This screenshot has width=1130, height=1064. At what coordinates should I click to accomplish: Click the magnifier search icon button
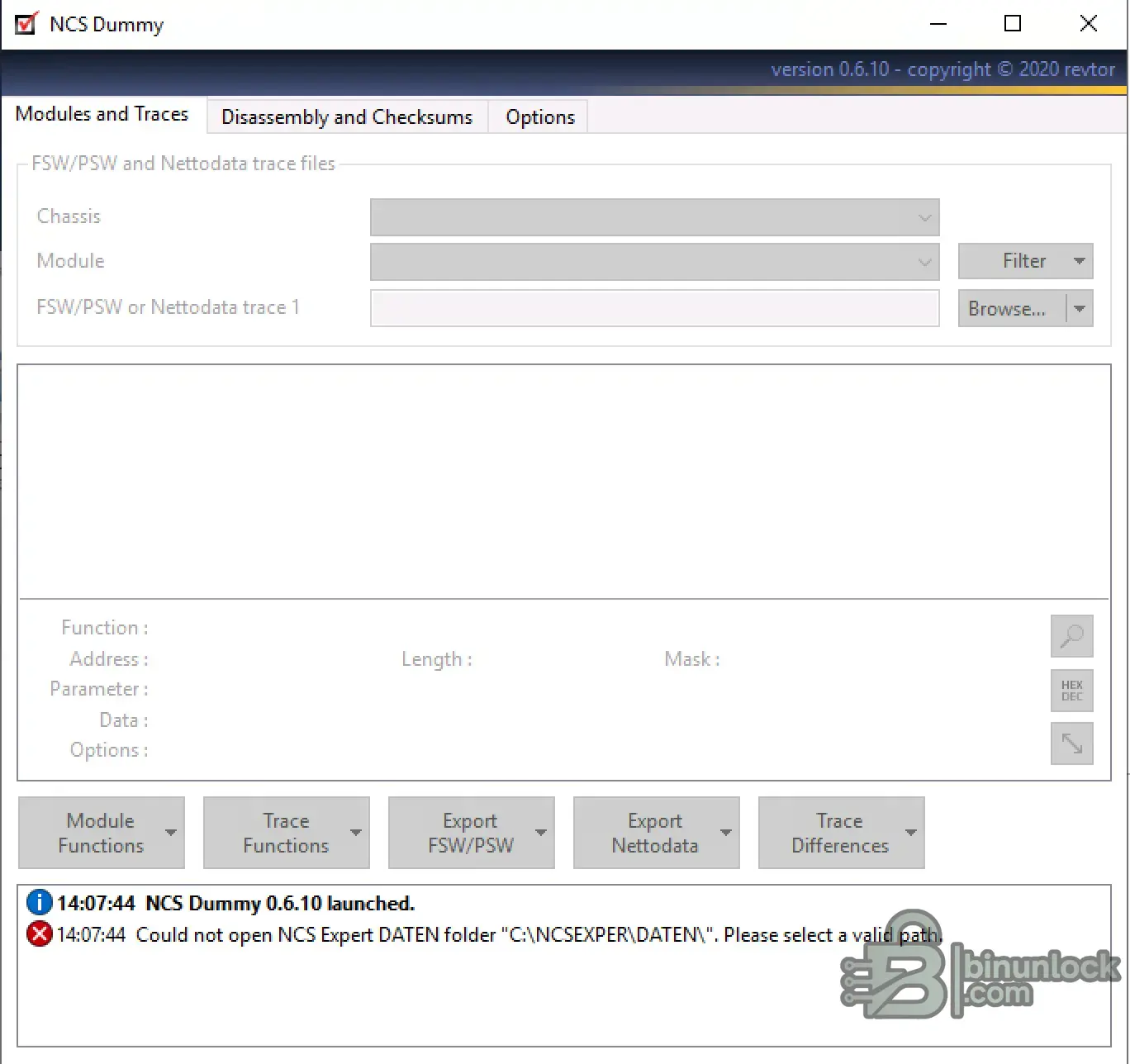[x=1071, y=636]
